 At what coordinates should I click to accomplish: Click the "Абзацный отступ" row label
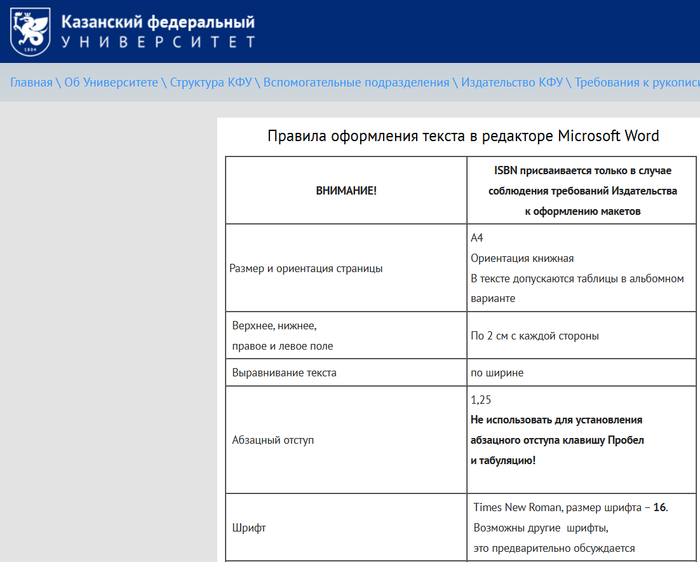[x=270, y=440]
